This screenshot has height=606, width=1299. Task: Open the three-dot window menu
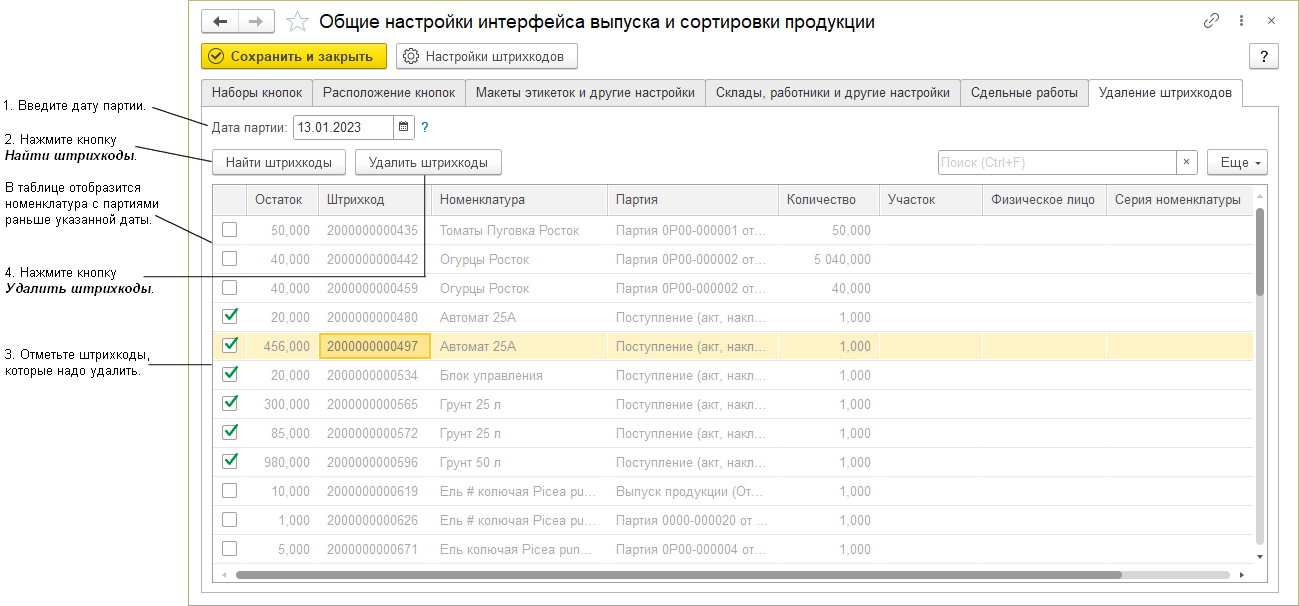pos(1241,21)
